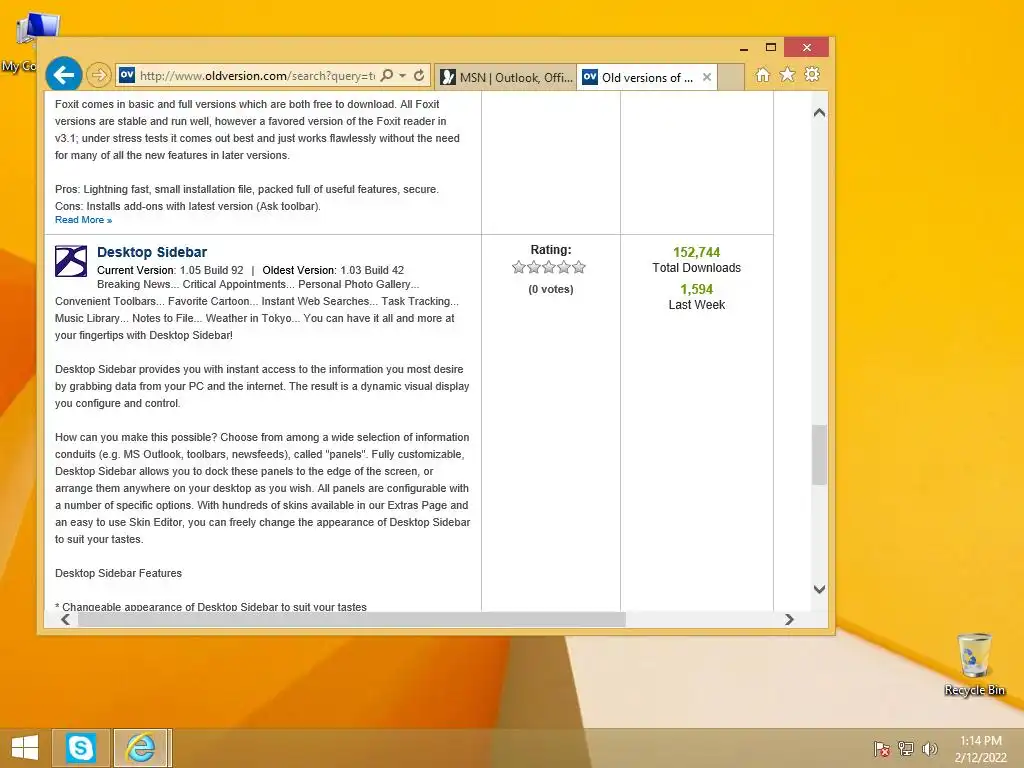Screen dimensions: 1024x768
Task: Click the horizontal scrollbar left arrow
Action: point(65,619)
